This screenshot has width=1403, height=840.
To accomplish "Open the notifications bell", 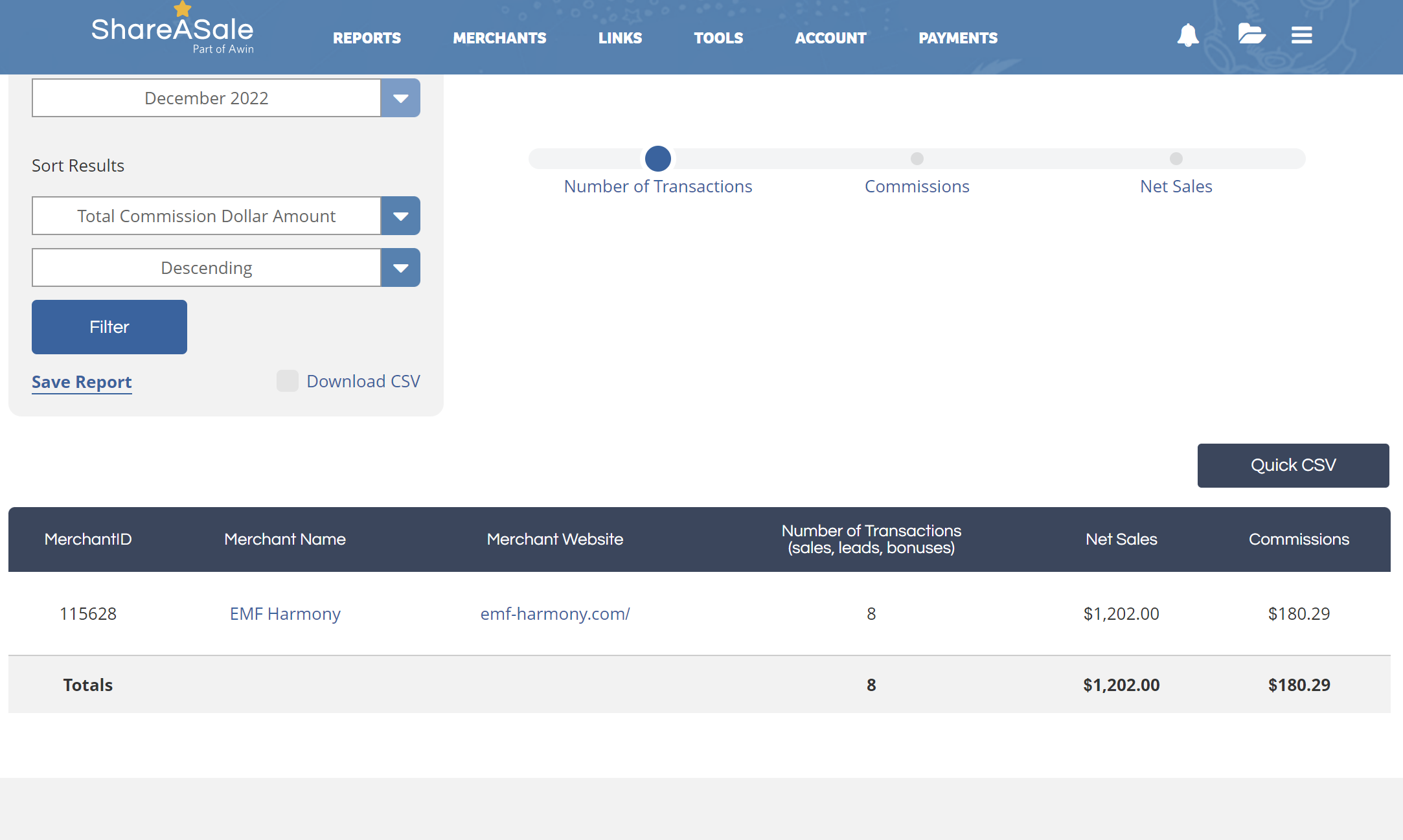I will (x=1188, y=35).
